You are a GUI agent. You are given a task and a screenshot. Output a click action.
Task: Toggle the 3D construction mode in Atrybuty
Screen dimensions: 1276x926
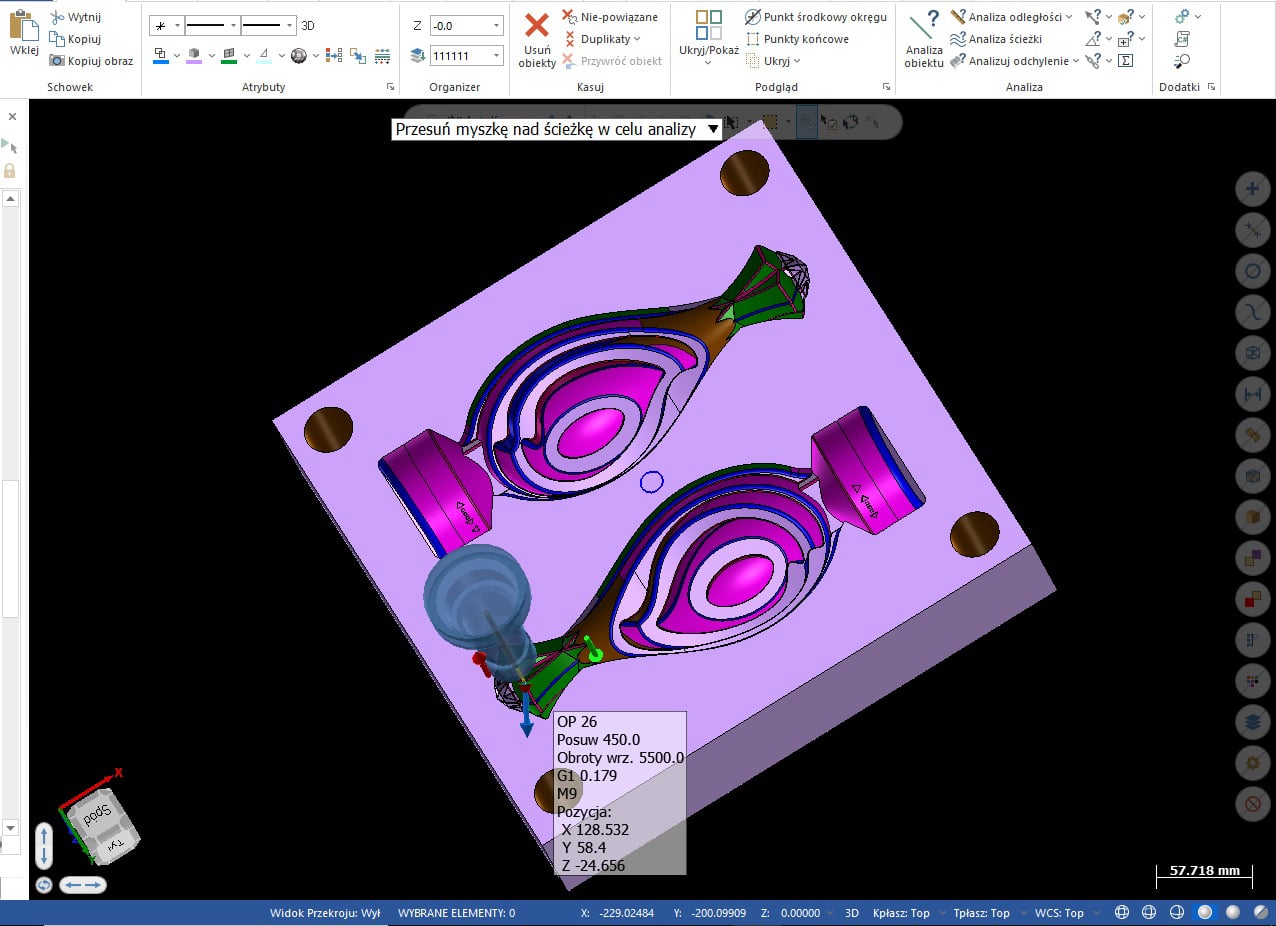point(308,25)
